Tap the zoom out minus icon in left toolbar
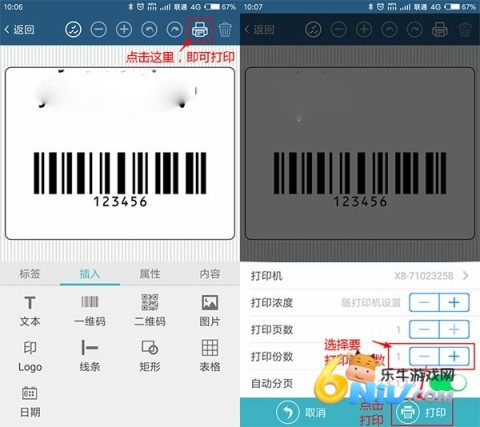The width and height of the screenshot is (480, 427). coord(99,30)
